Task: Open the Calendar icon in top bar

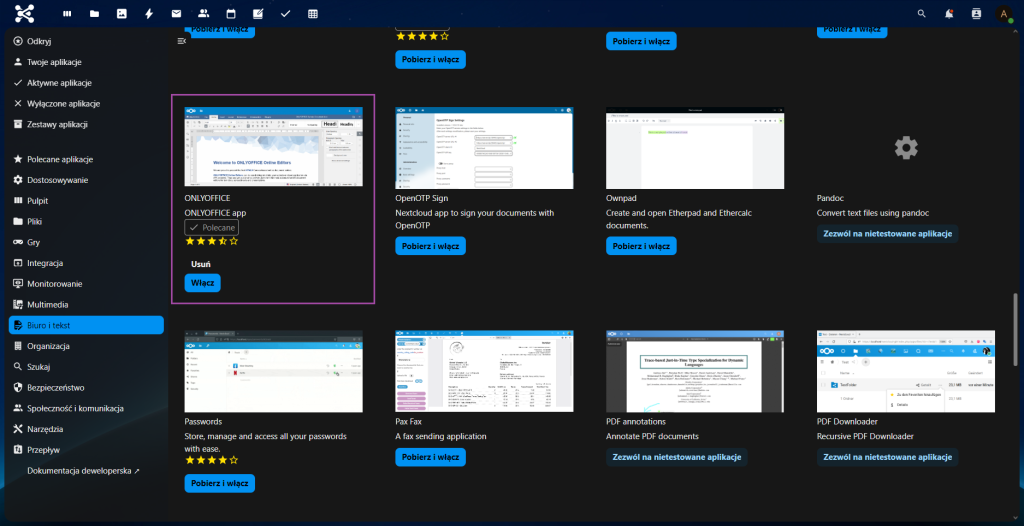Action: click(x=231, y=14)
